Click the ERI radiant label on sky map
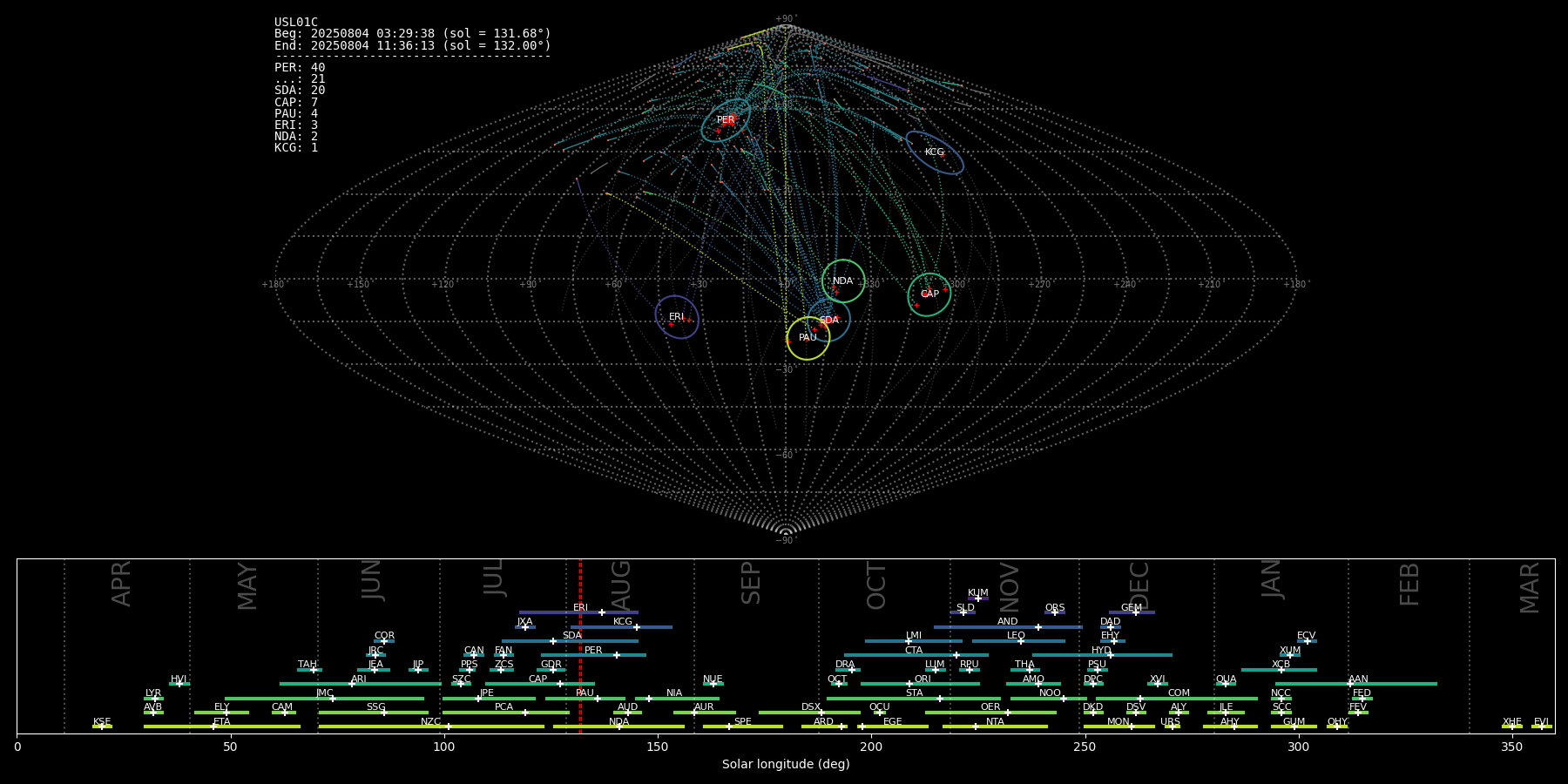The image size is (1568, 784). tap(676, 317)
